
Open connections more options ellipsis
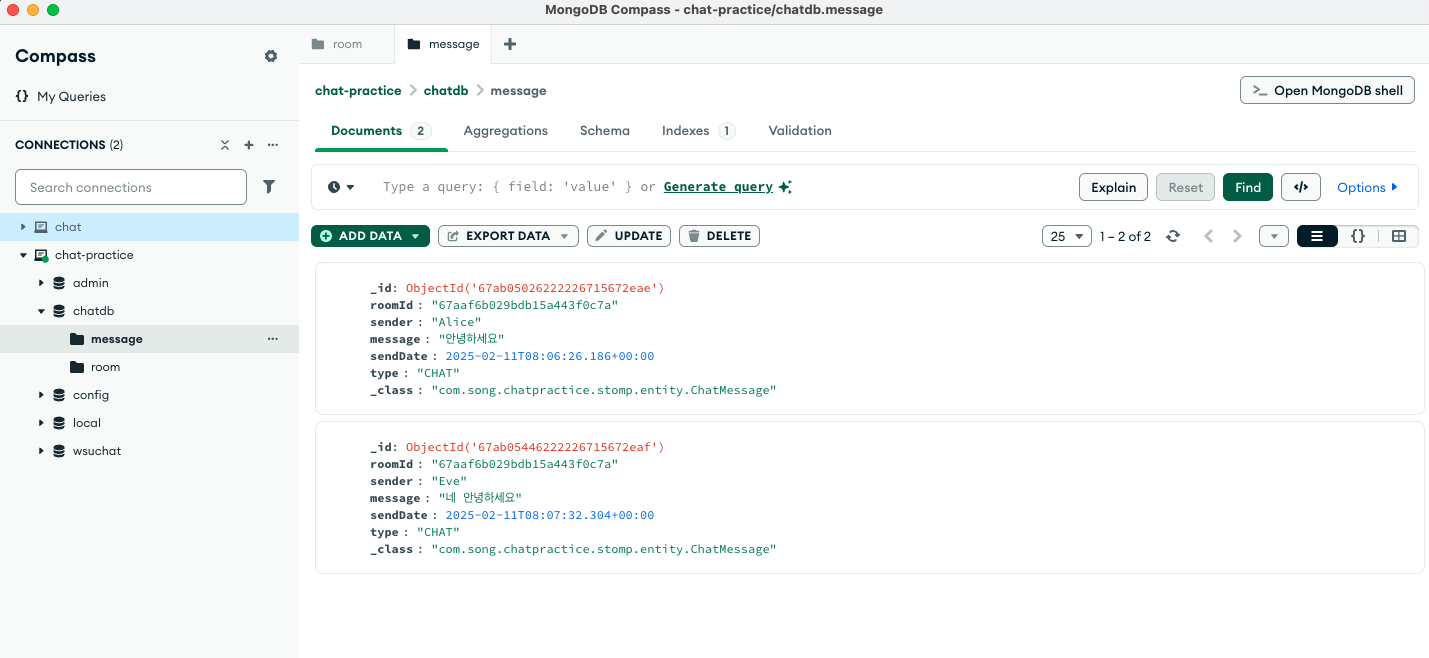coord(273,145)
